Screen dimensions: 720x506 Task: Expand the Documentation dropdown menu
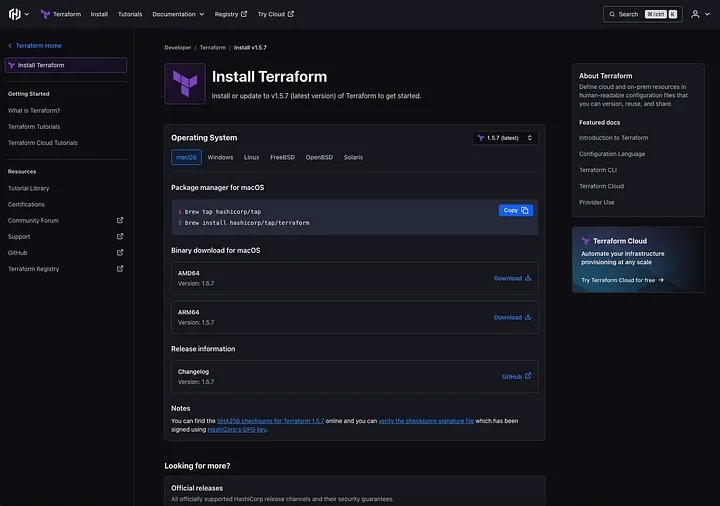click(x=178, y=14)
